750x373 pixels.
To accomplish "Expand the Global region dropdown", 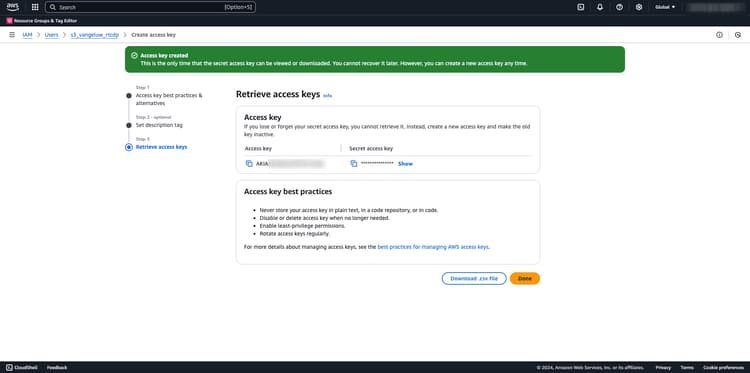I will pyautogui.click(x=665, y=7).
